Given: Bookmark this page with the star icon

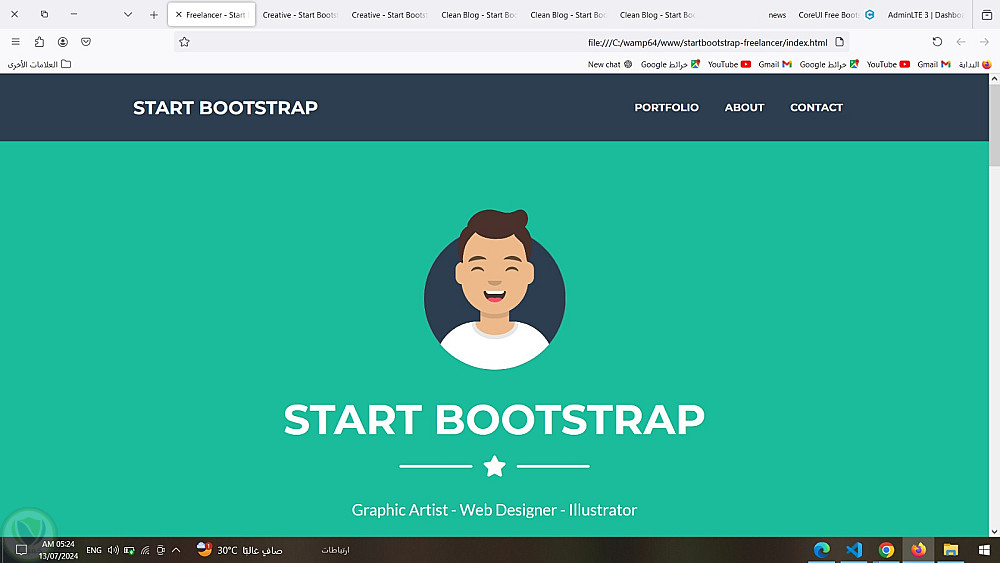Looking at the screenshot, I should tap(184, 42).
